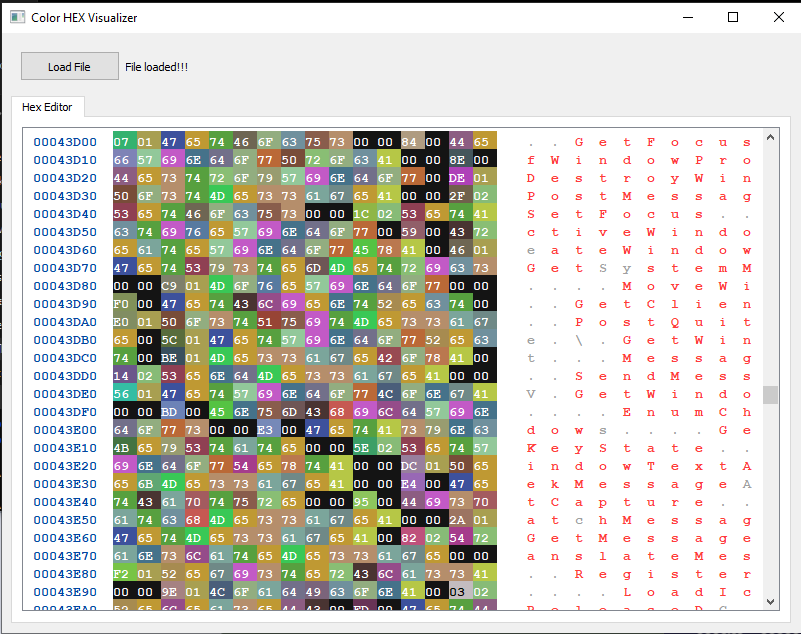Image resolution: width=801 pixels, height=634 pixels.
Task: Click the Color HEX Visualizer app icon
Action: click(x=17, y=17)
